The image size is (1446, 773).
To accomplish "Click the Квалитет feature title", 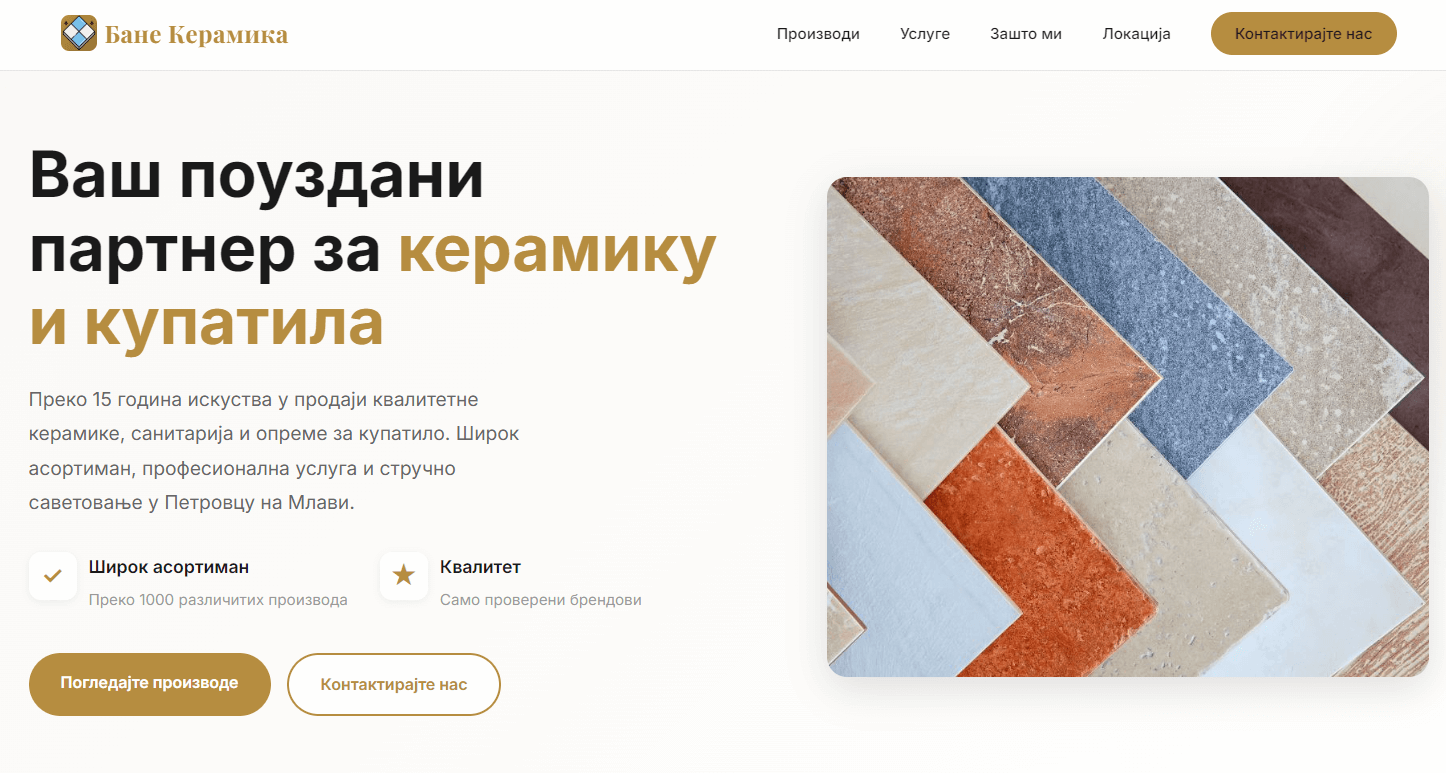I will (x=480, y=567).
